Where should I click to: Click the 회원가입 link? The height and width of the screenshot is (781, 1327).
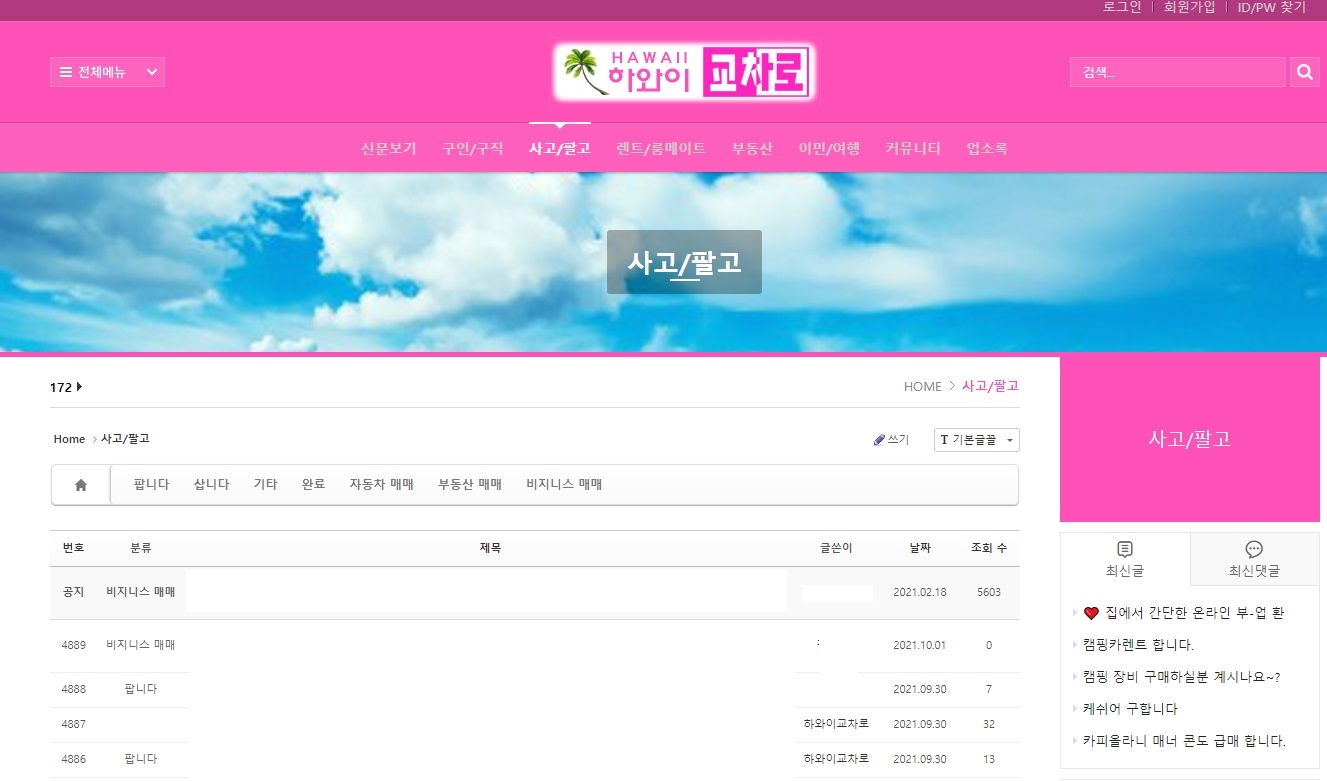pos(1190,7)
